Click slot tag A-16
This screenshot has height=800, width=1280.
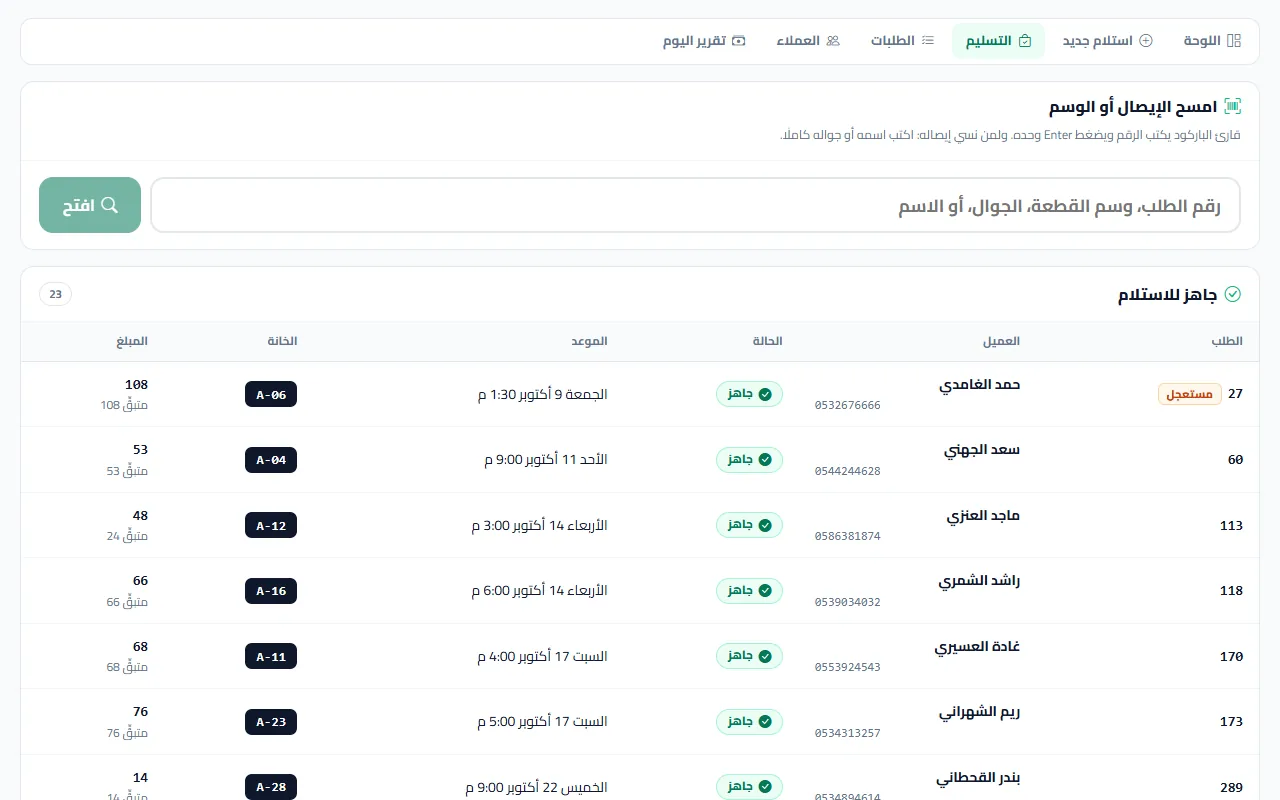point(271,591)
